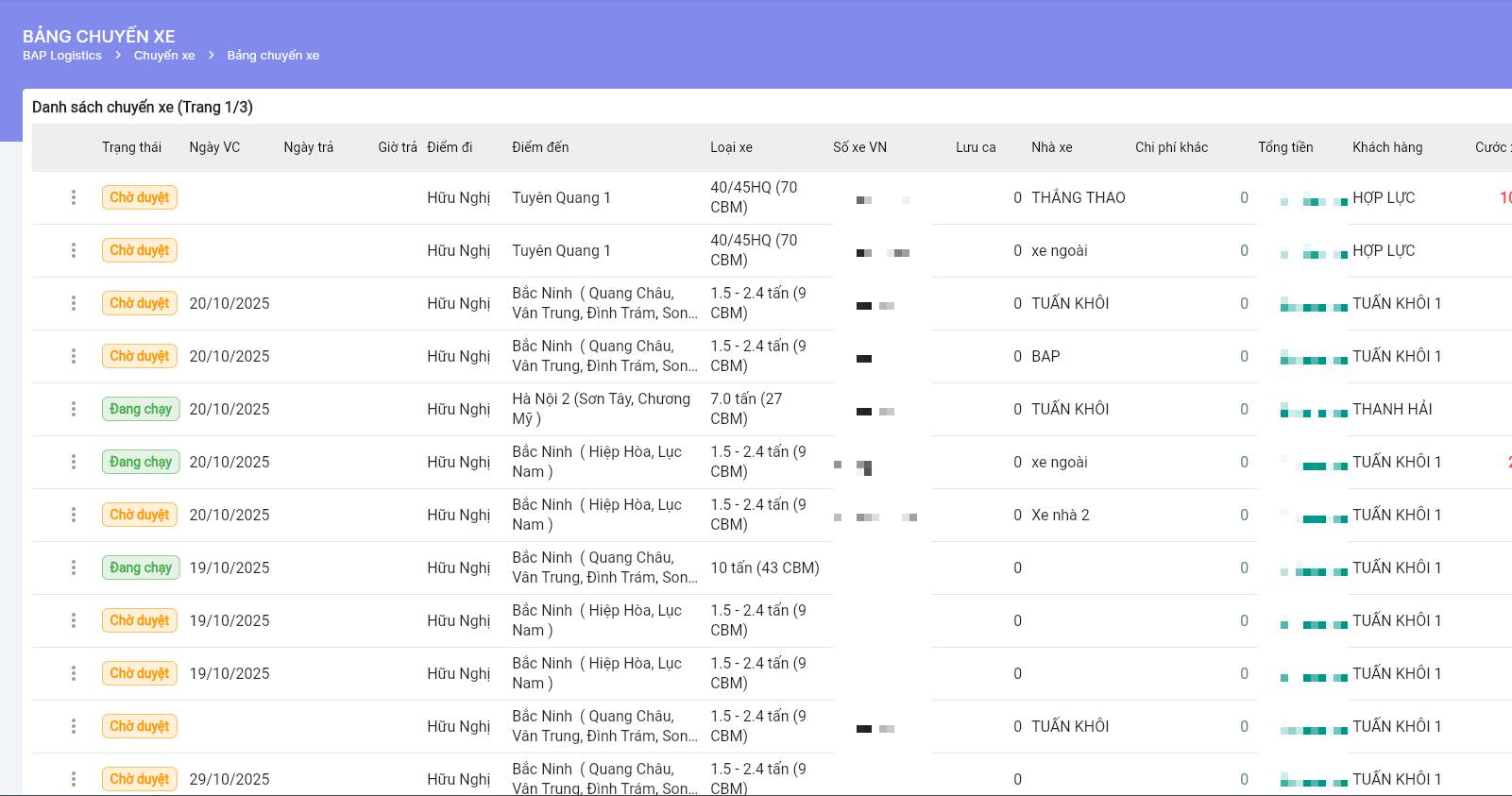This screenshot has width=1512, height=796.
Task: Open row menu for HỢP LỰC xe ngoài trip
Action: tap(74, 250)
